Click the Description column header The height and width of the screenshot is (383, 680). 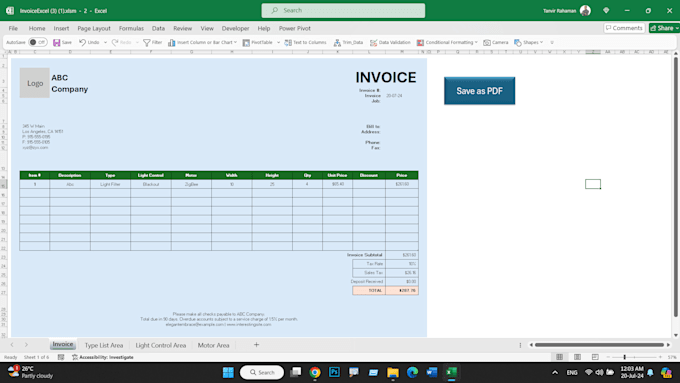click(x=70, y=175)
